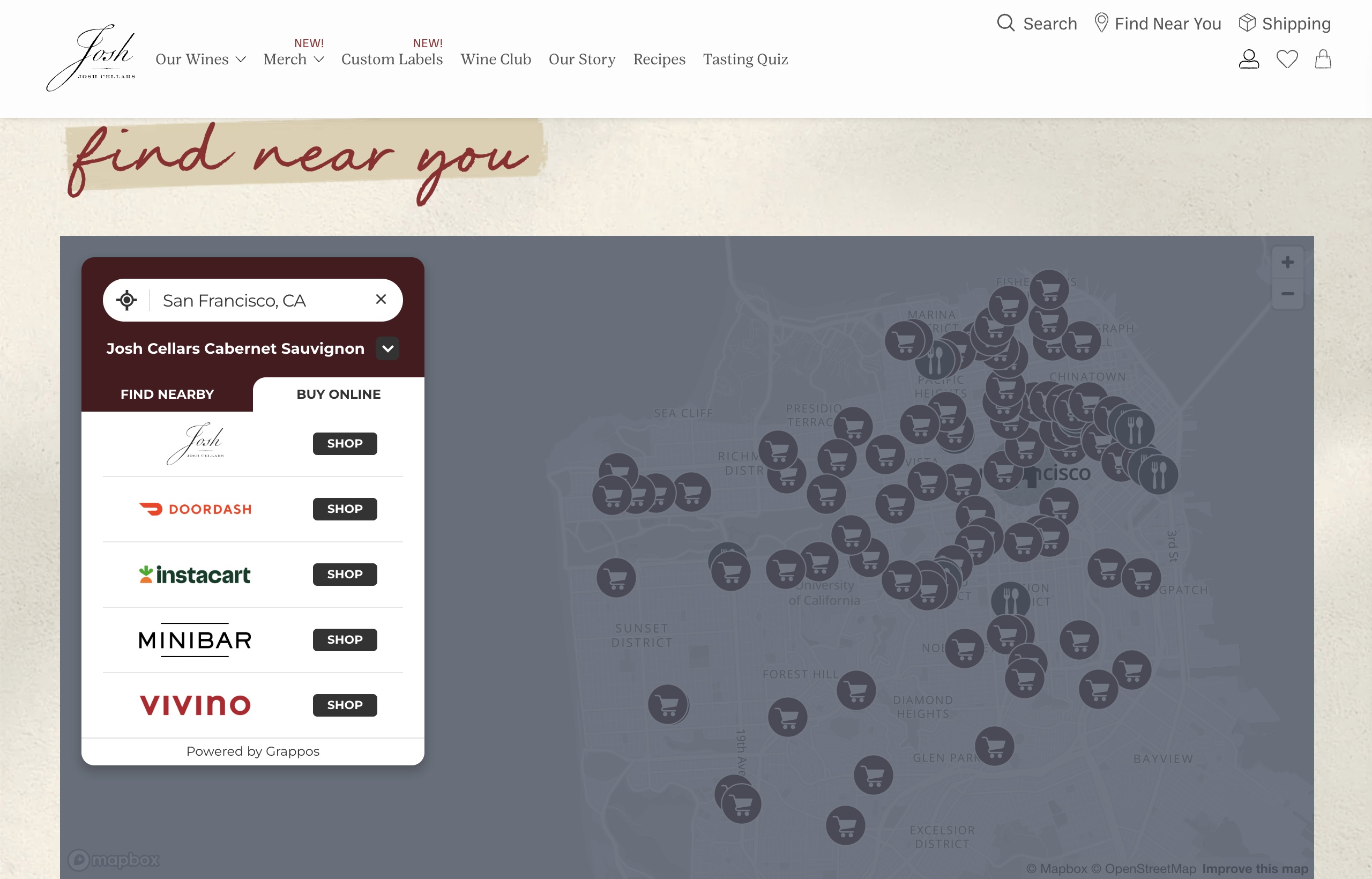
Task: Zoom out on the map
Action: 1287,294
